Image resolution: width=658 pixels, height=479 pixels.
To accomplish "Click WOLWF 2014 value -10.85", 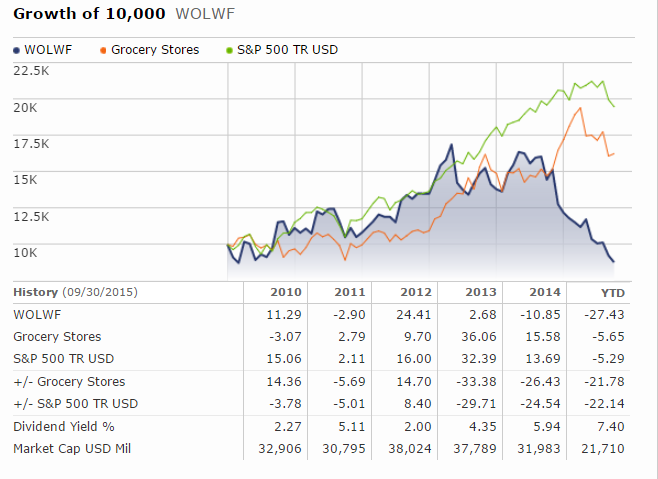I will (540, 315).
